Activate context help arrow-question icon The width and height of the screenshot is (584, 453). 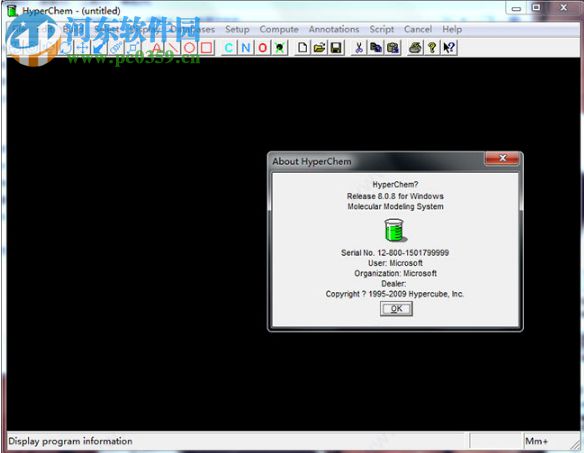pos(449,48)
